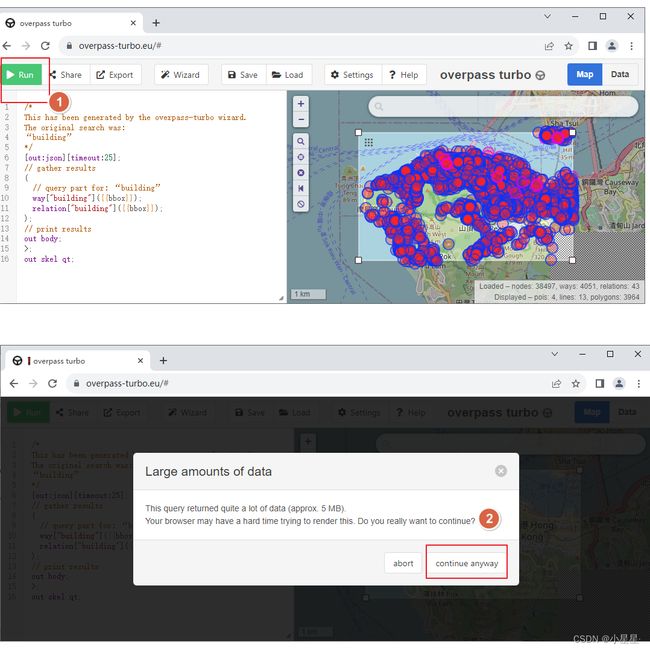Viewport: 650px width, 650px height.
Task: Open new tab in upper browser window
Action: pos(156,23)
